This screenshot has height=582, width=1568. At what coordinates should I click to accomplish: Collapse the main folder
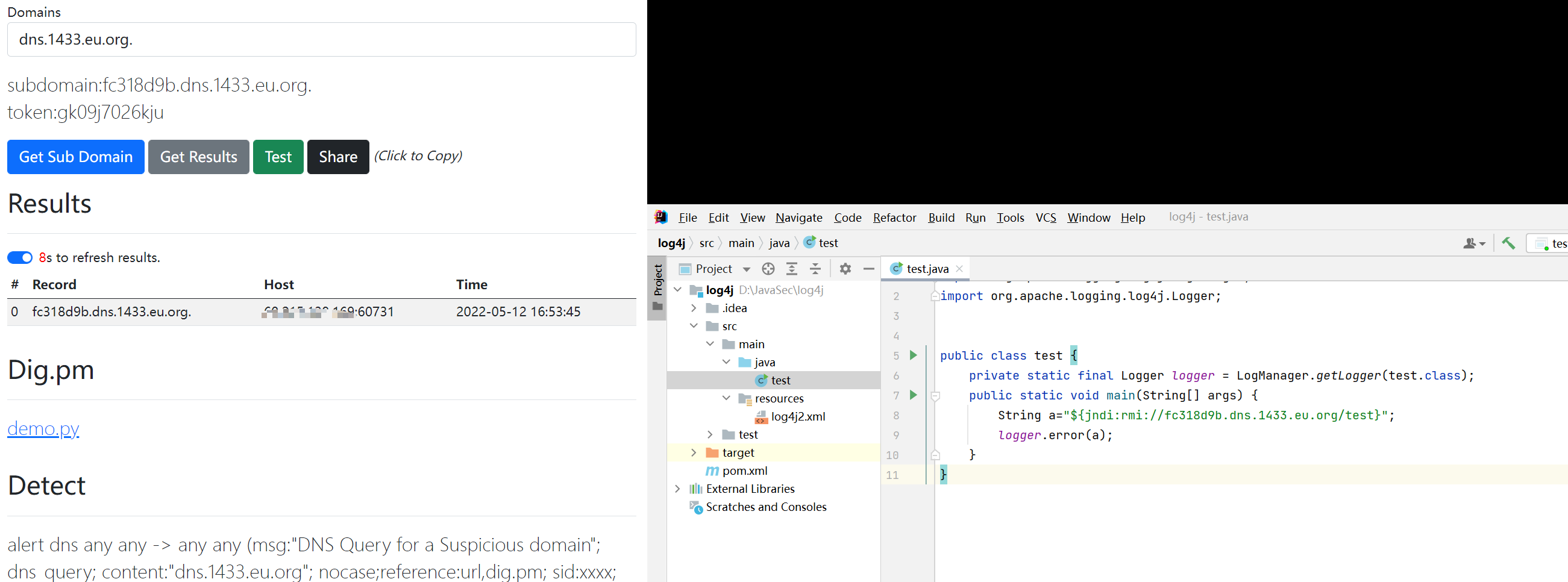(710, 344)
